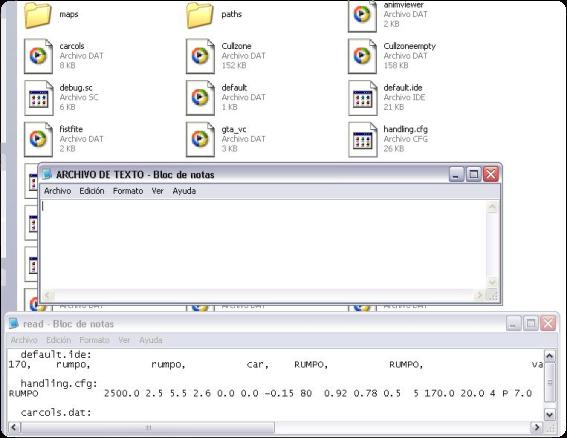Click the handling.cfg file icon
Screen dimensions: 567x438
coord(362,140)
